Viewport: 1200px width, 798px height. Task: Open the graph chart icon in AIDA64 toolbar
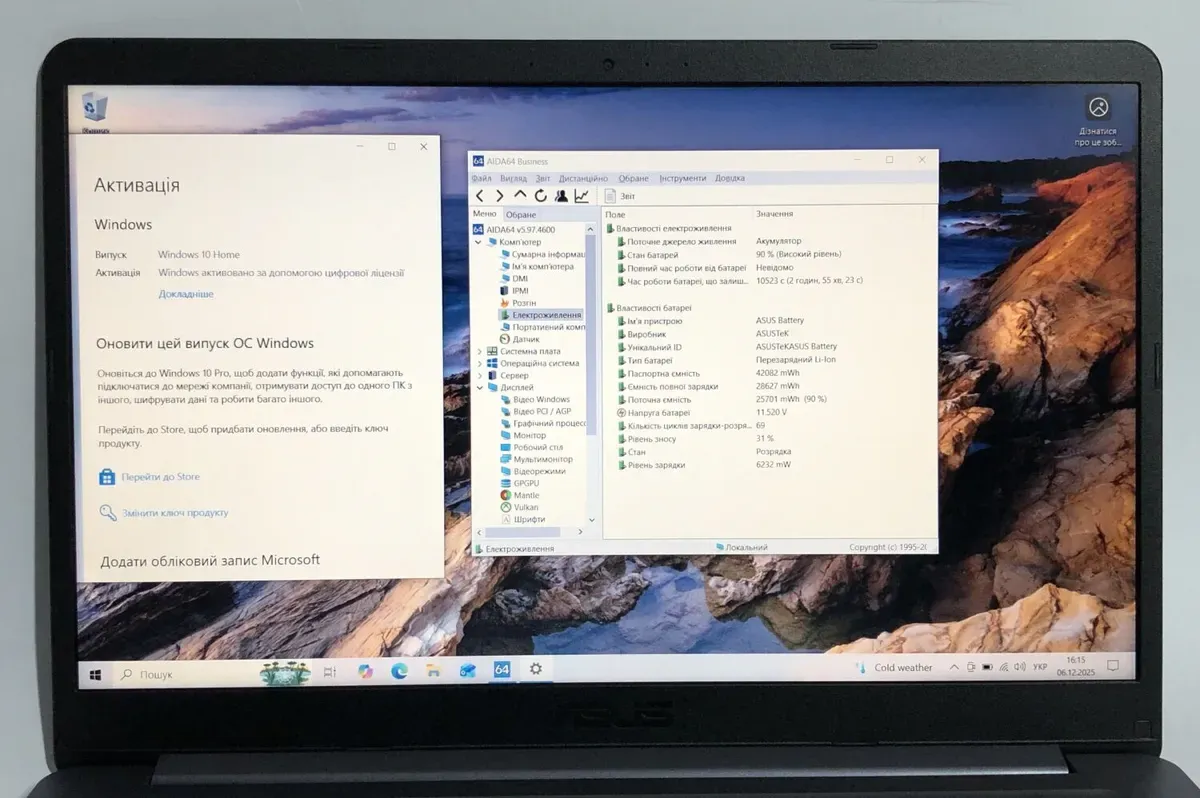point(581,196)
